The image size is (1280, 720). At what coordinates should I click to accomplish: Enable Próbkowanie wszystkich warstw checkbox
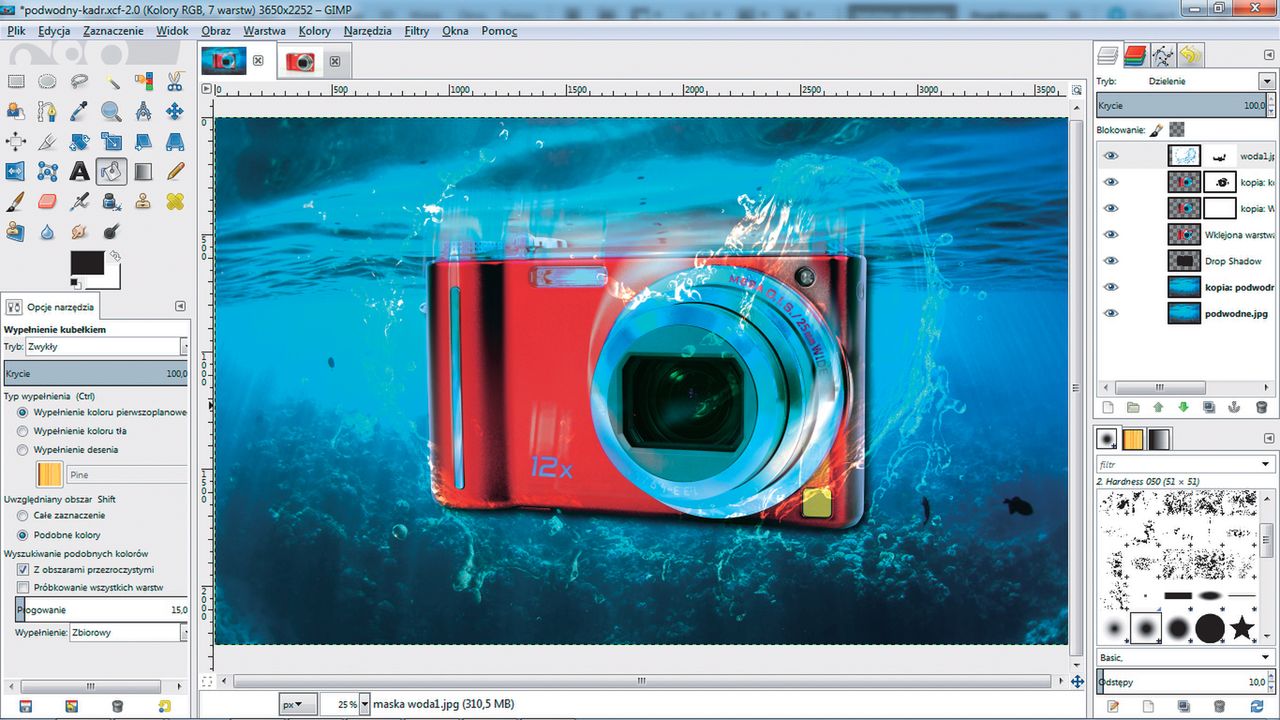23,587
